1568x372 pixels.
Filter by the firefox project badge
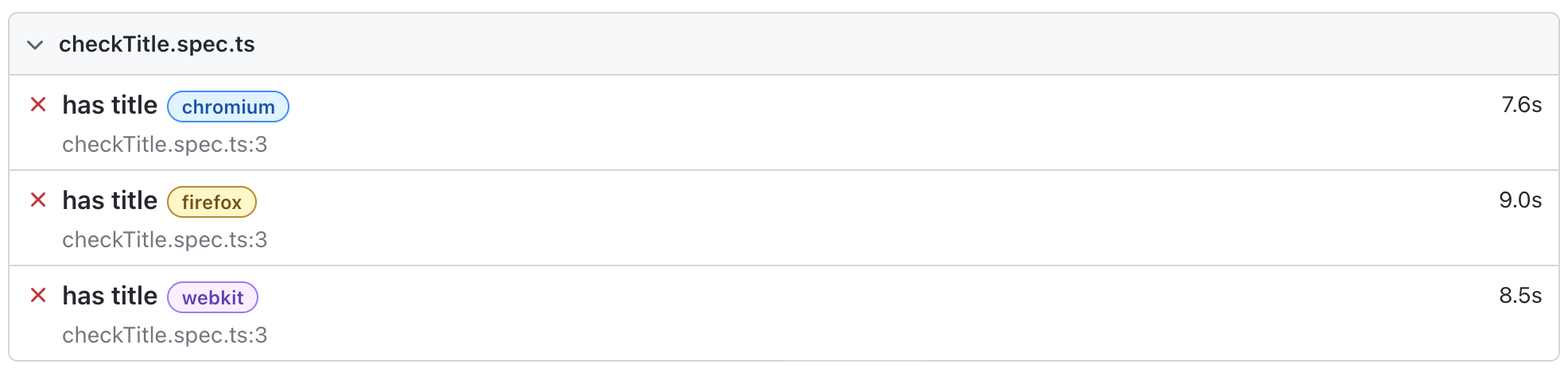point(212,202)
